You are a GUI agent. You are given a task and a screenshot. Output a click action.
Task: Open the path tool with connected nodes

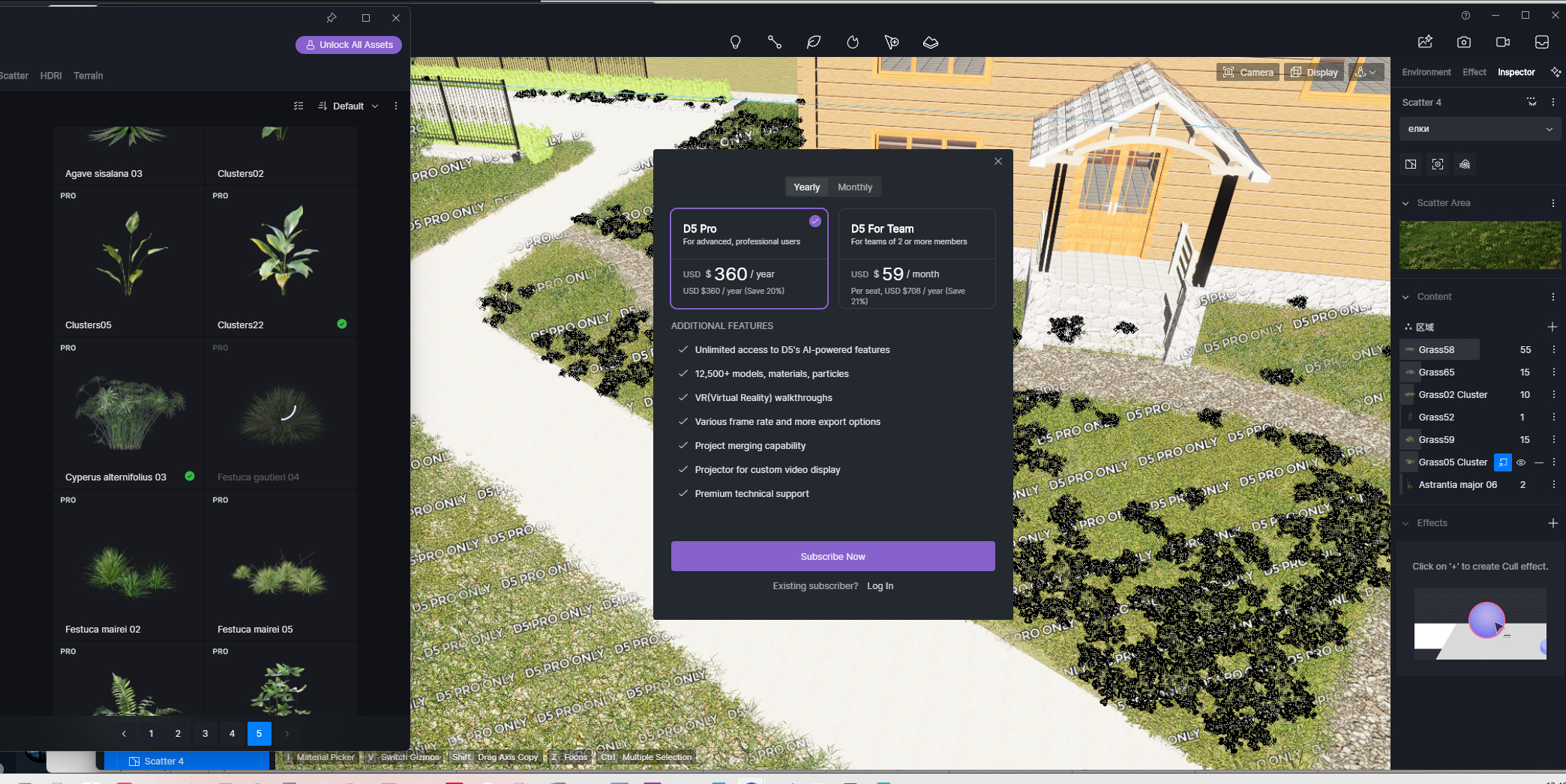point(774,43)
